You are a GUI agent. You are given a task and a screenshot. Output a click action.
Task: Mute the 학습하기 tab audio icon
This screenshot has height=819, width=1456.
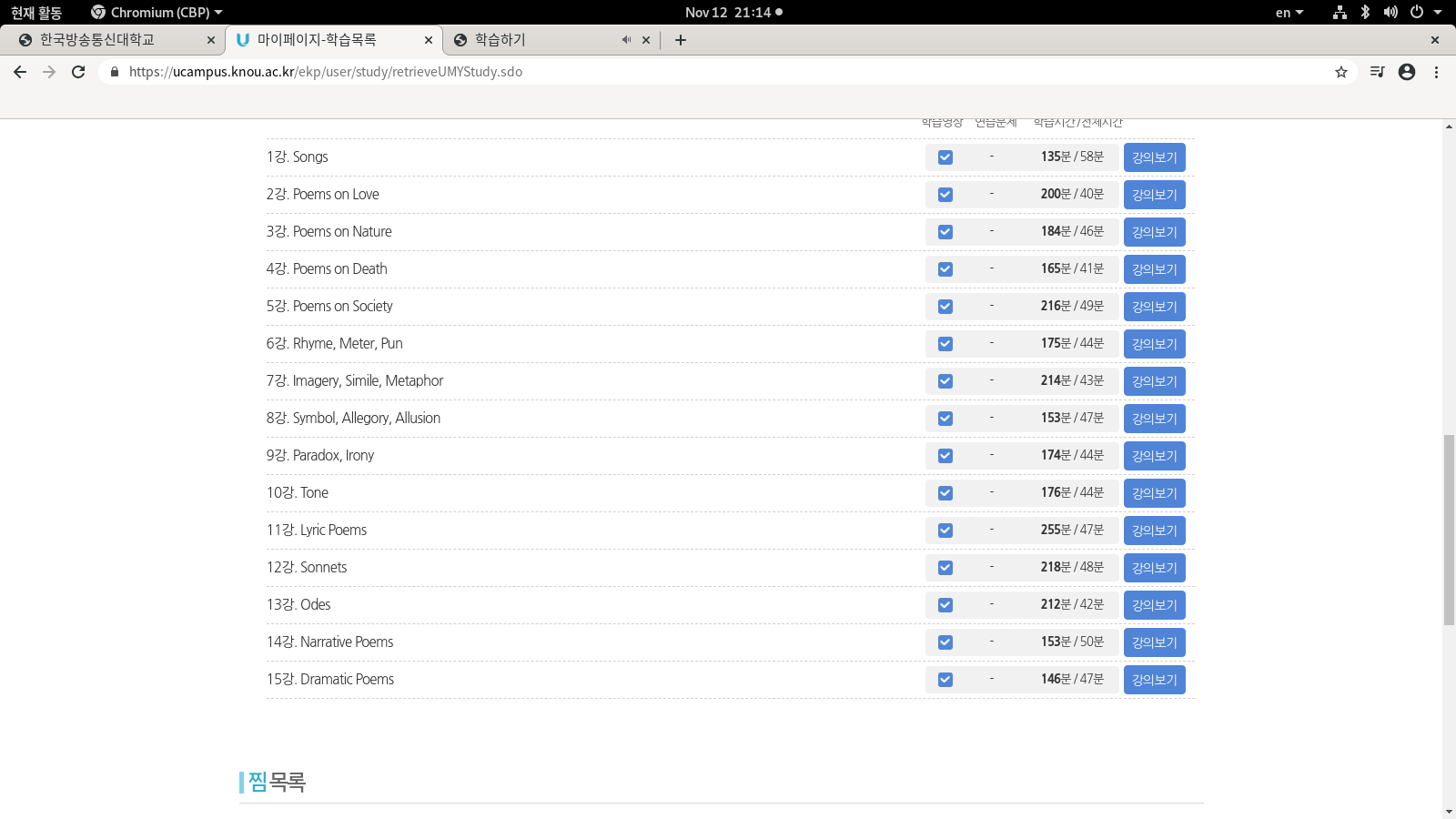[626, 40]
